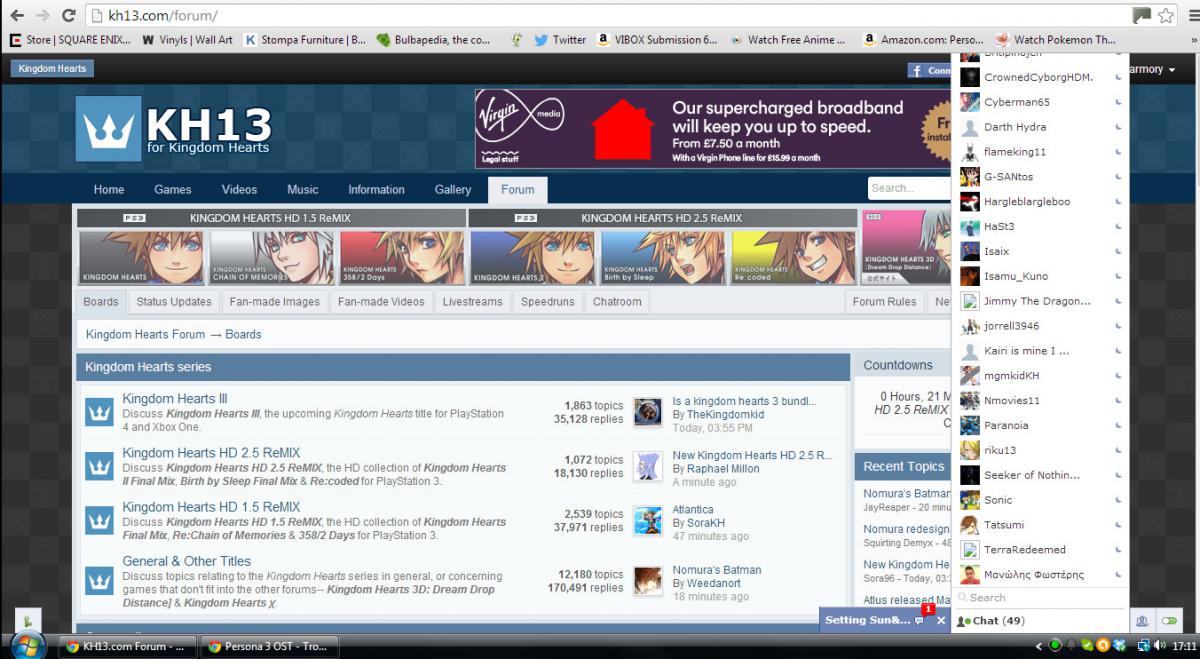This screenshot has height=659, width=1200.
Task: Switch to the Status Updates tab
Action: coord(174,302)
